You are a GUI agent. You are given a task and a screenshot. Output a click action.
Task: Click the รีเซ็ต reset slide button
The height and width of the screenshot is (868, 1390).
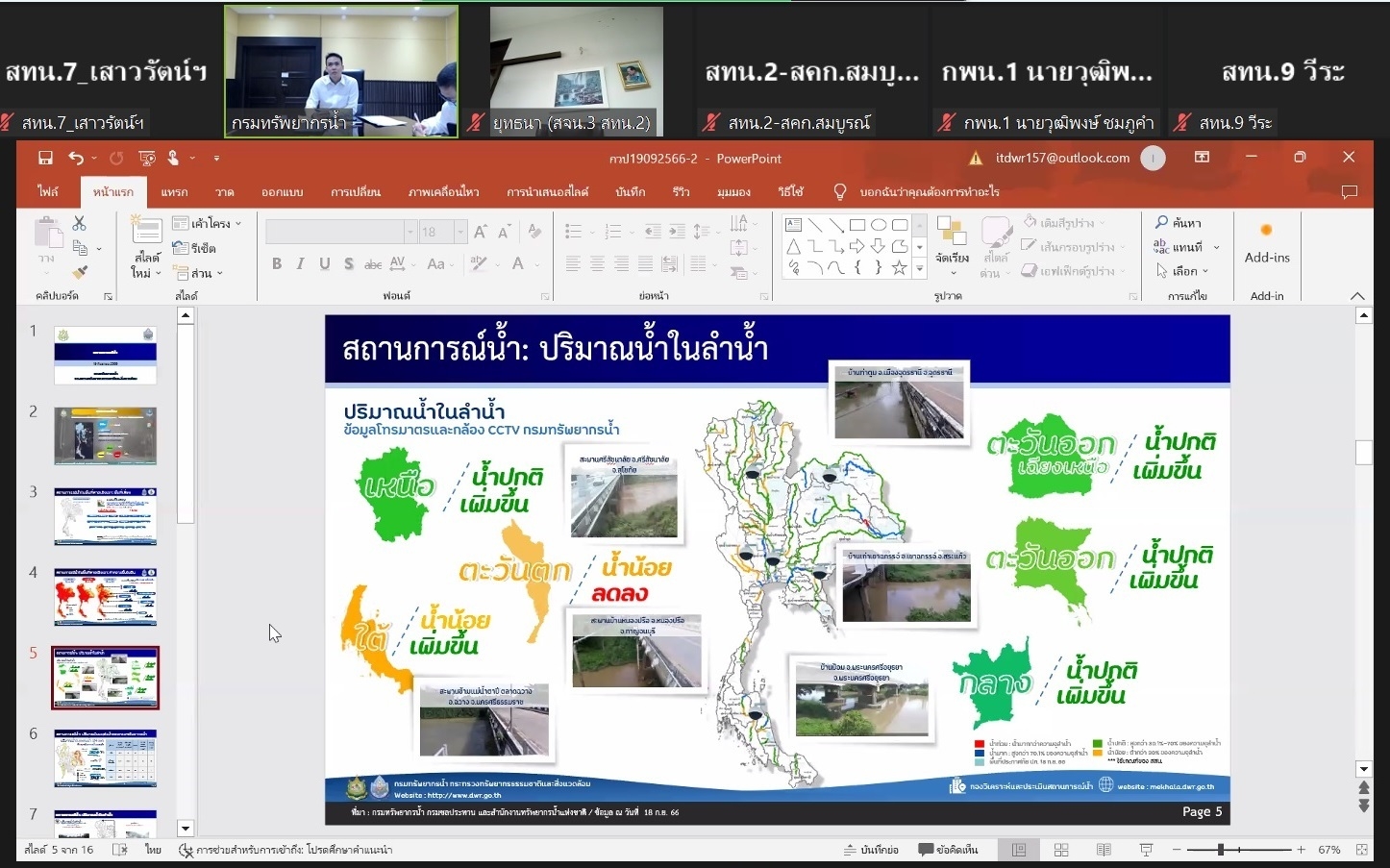[194, 248]
